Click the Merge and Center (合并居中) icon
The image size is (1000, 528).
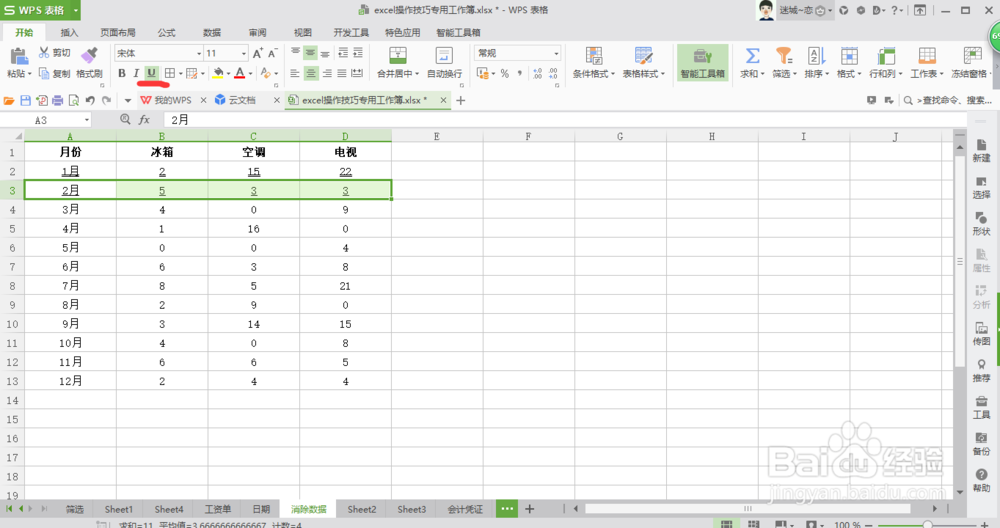tap(398, 55)
